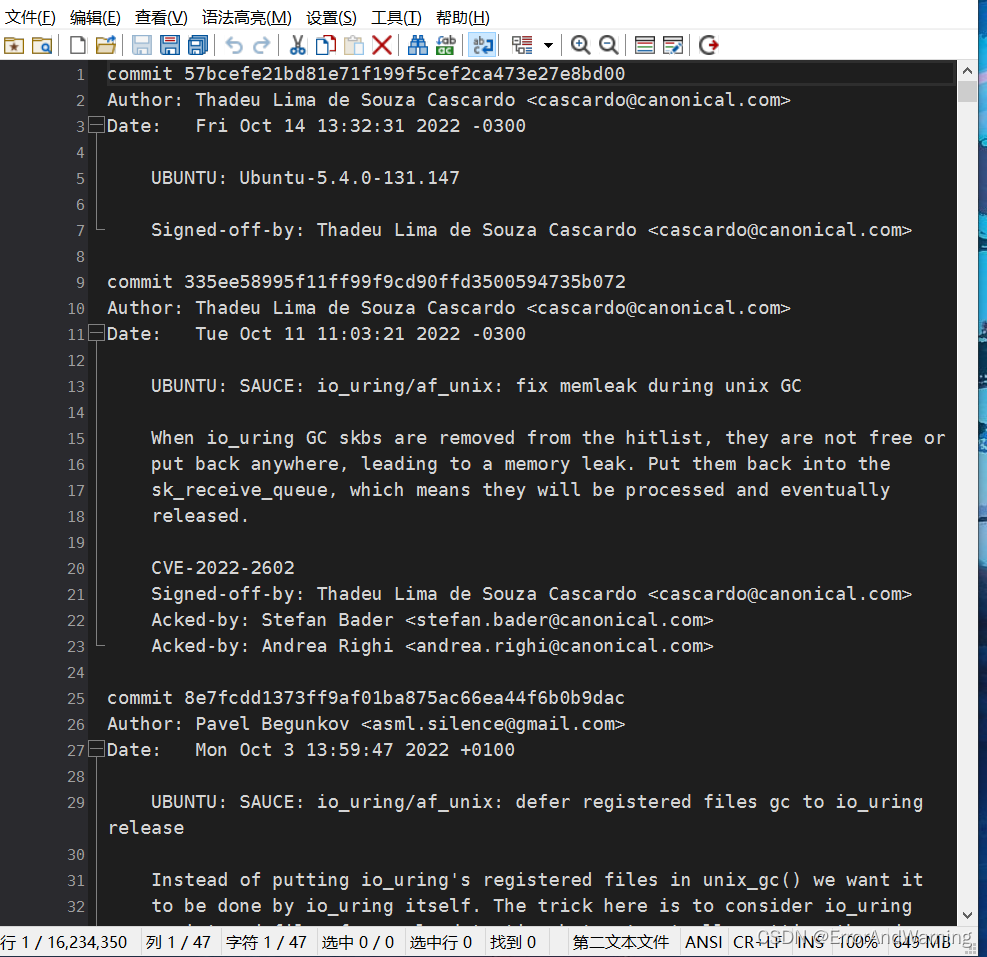Image resolution: width=987 pixels, height=957 pixels.
Task: Open the 文件(F) menu
Action: click(30, 17)
